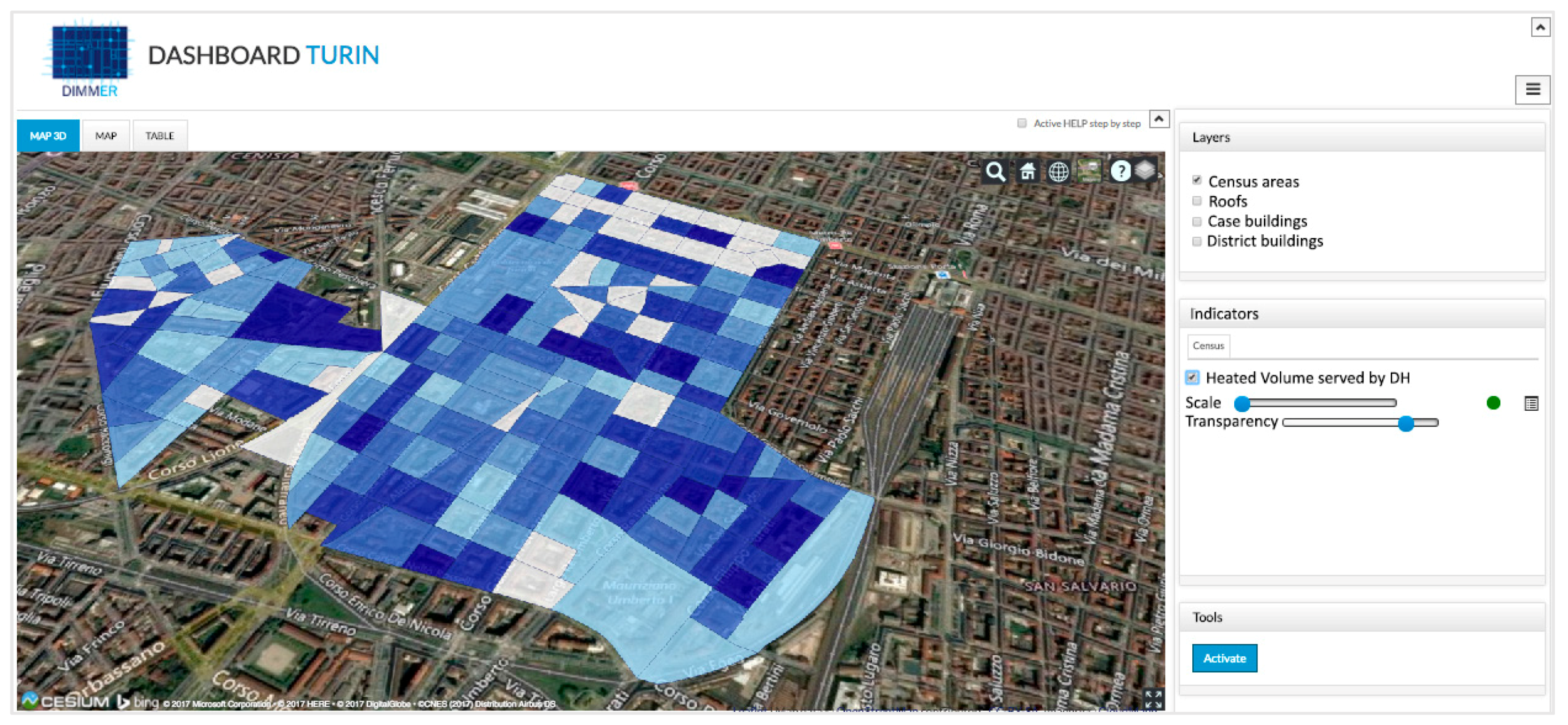This screenshot has height=725, width=1568.
Task: Toggle fullscreen map view icon
Action: [1153, 699]
